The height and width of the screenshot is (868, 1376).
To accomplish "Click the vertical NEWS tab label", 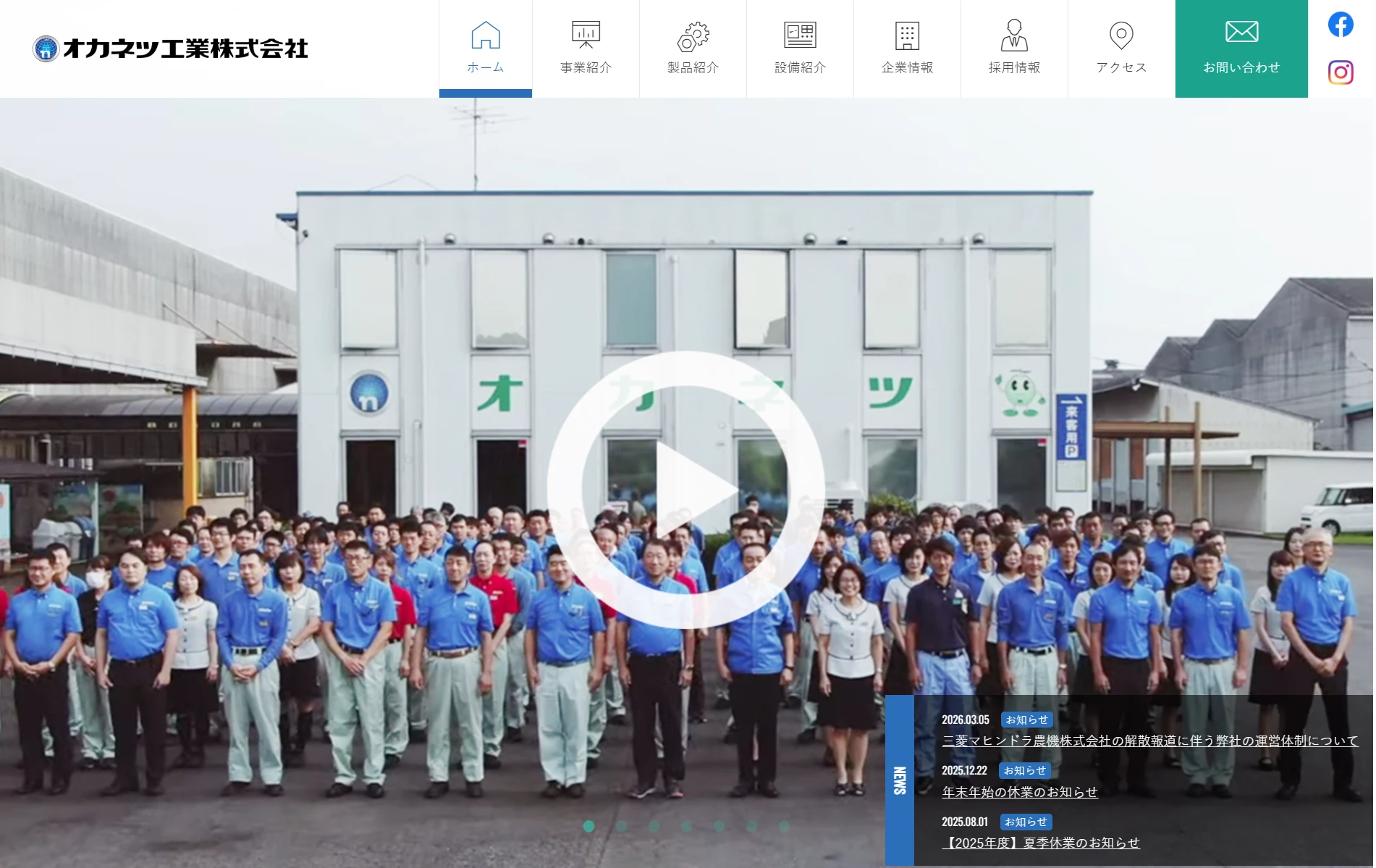I will pos(900,780).
